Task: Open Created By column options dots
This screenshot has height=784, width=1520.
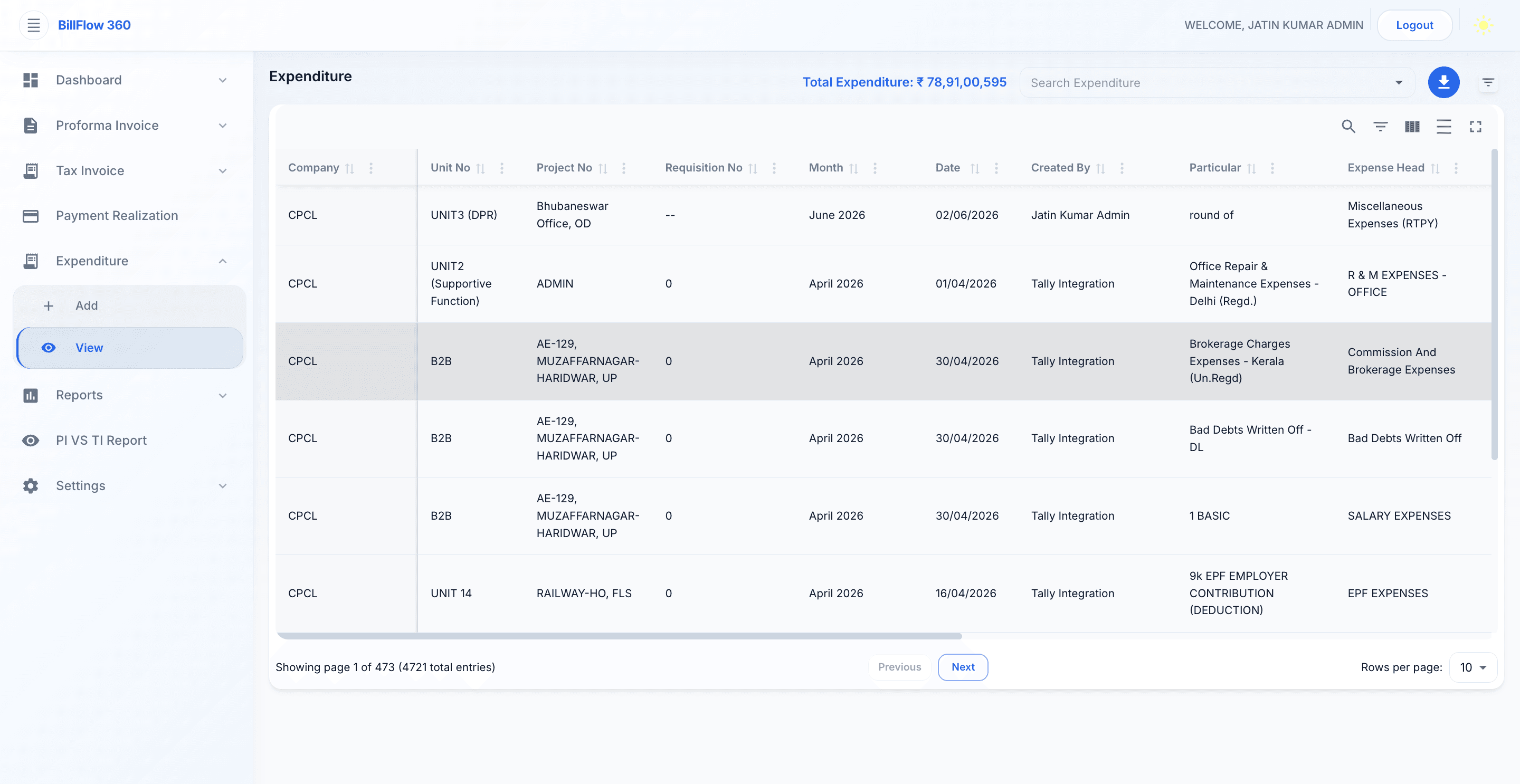Action: coord(1122,169)
